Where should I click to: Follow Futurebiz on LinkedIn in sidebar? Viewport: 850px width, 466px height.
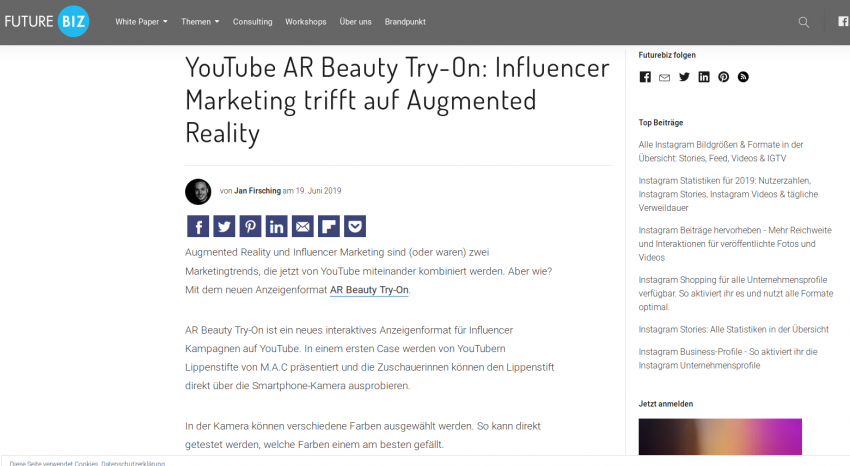tap(704, 77)
